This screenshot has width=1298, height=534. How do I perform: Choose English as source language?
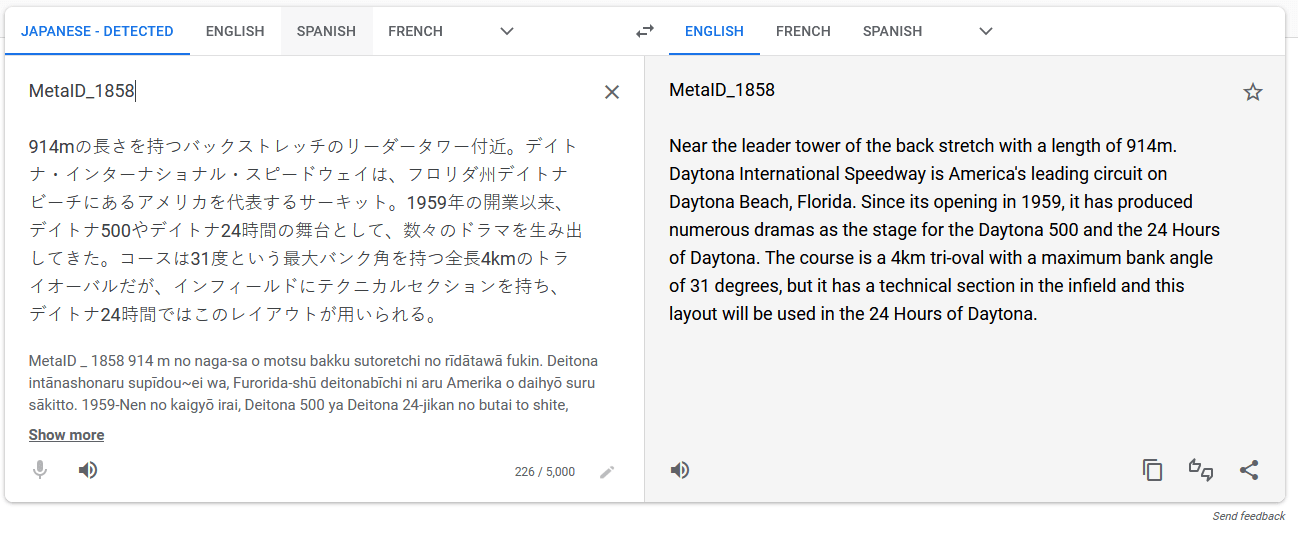(235, 31)
